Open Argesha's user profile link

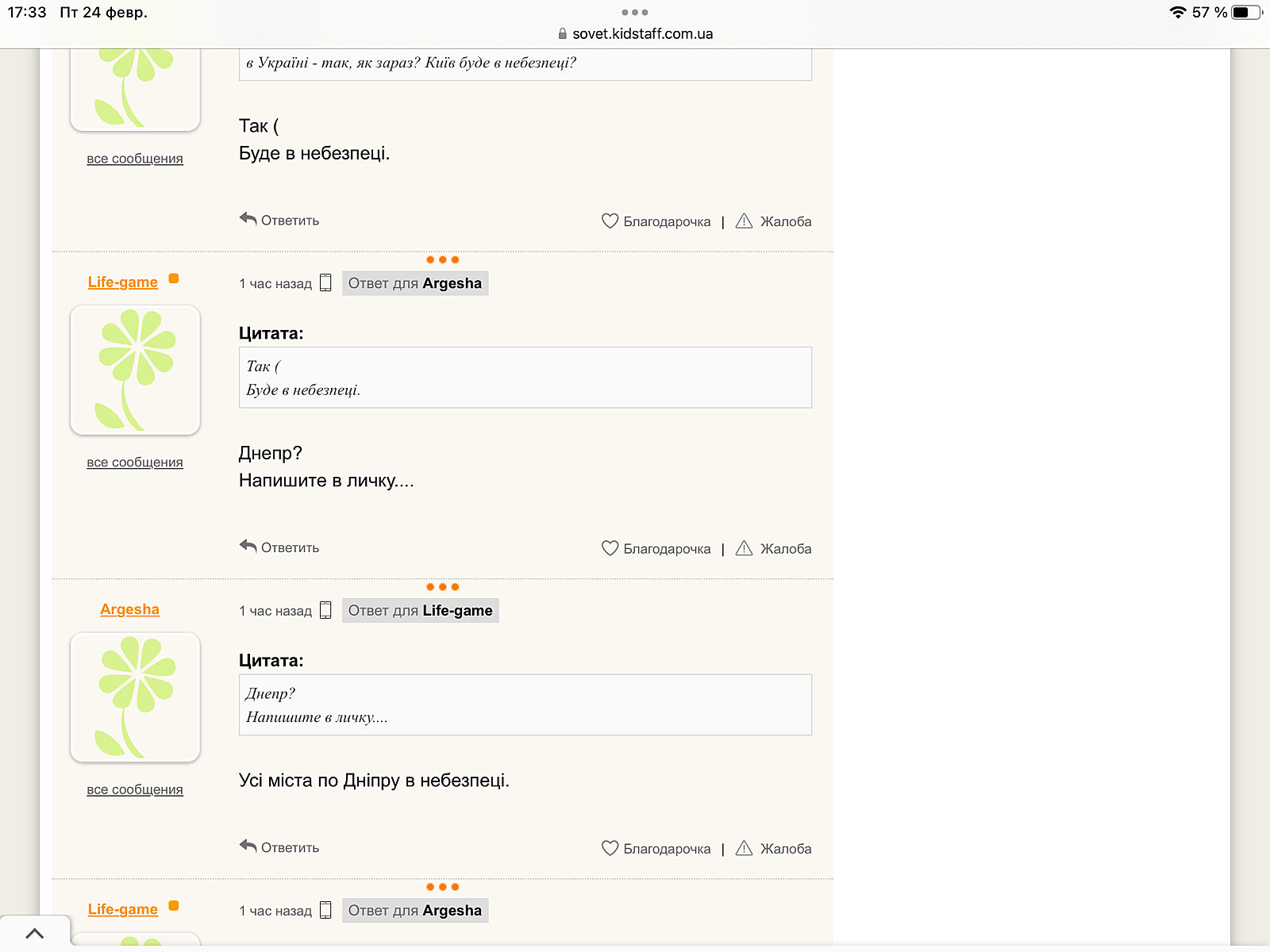click(129, 609)
